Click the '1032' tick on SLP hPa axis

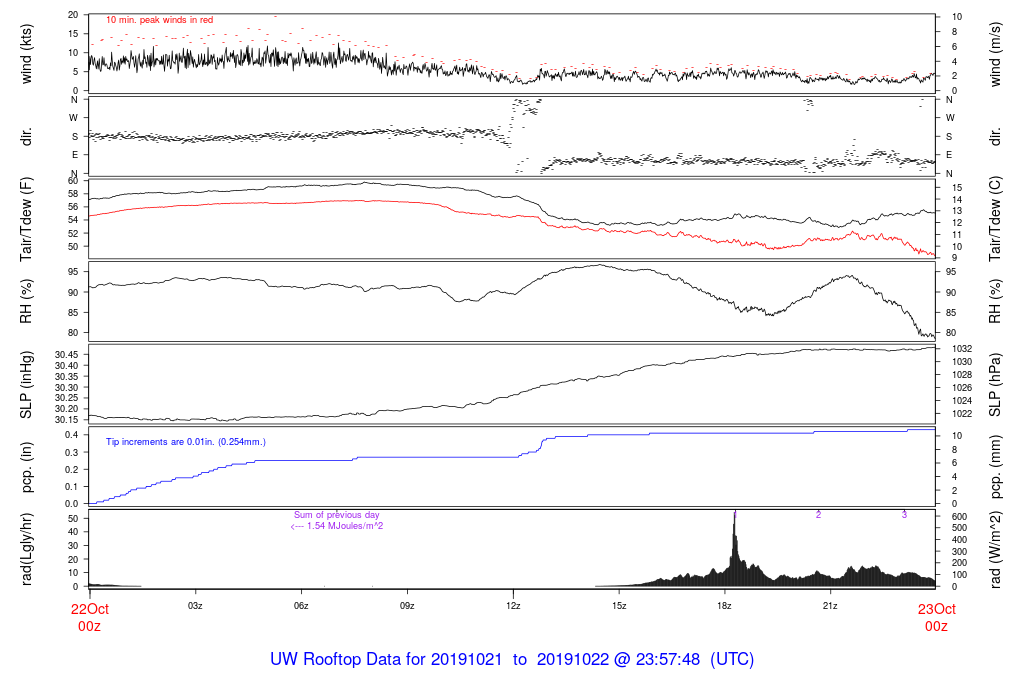coord(962,349)
